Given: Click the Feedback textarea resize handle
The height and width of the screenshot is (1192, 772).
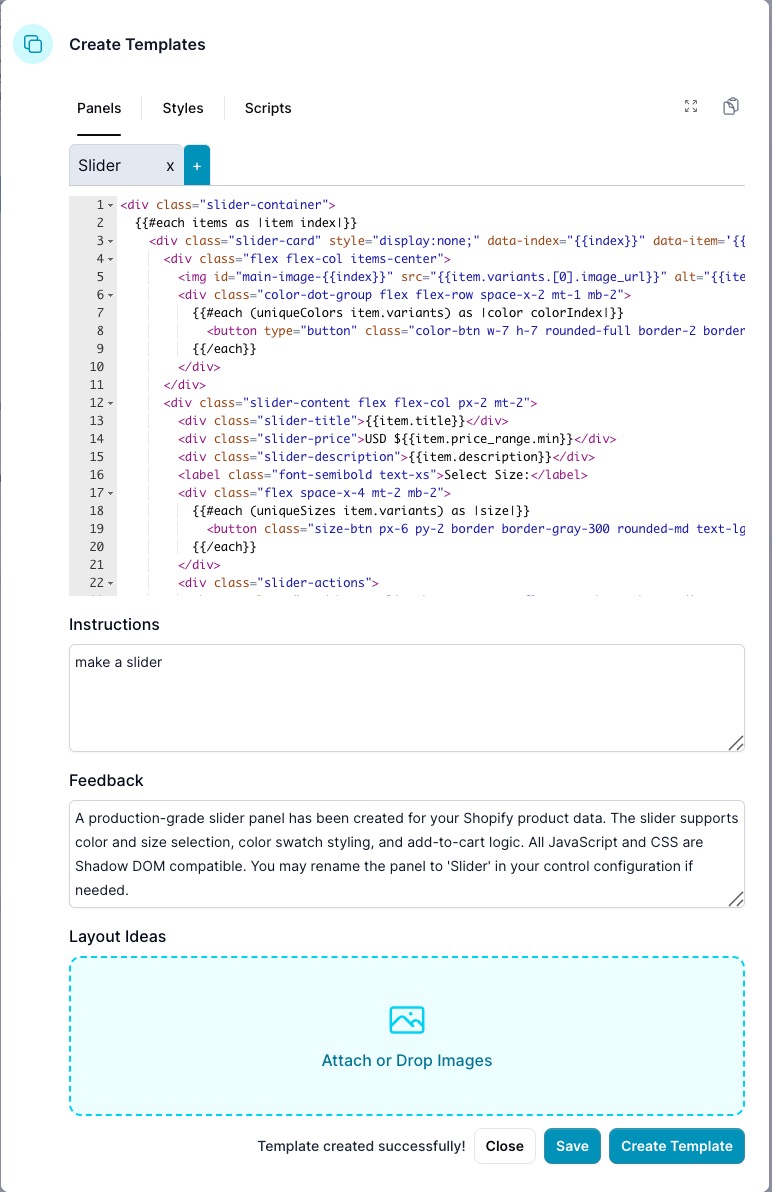Looking at the screenshot, I should [735, 898].
